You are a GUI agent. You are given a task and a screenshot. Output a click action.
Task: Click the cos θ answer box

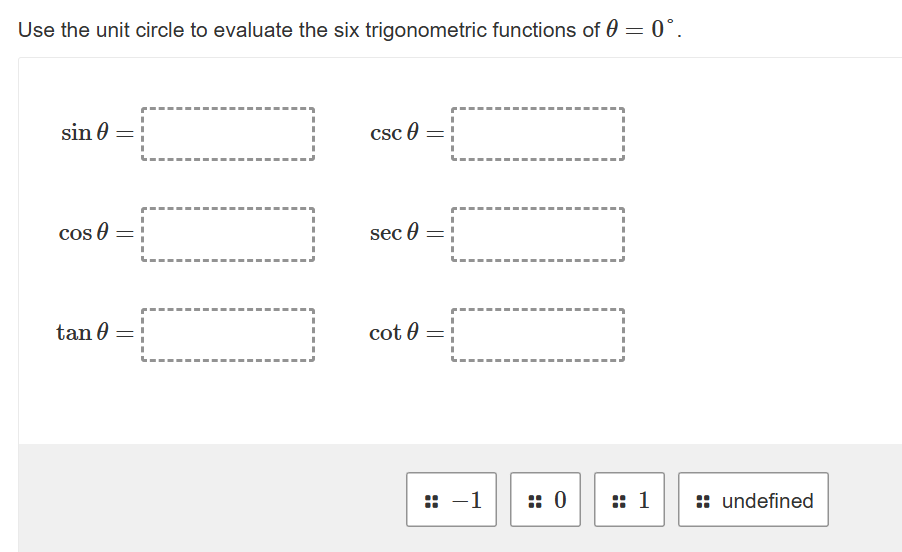[228, 234]
